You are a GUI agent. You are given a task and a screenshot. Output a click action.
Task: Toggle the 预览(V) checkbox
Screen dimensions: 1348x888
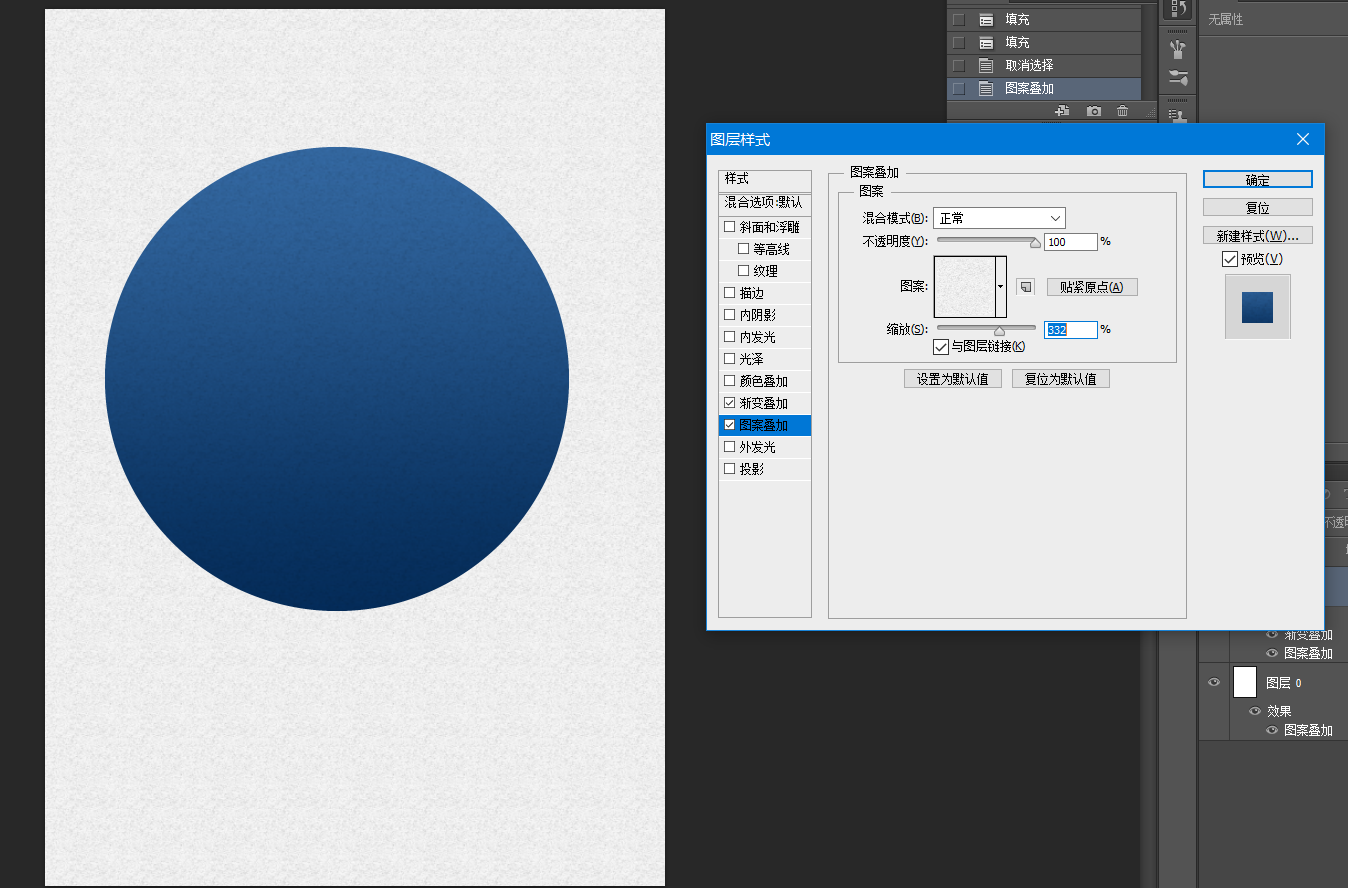tap(1230, 259)
